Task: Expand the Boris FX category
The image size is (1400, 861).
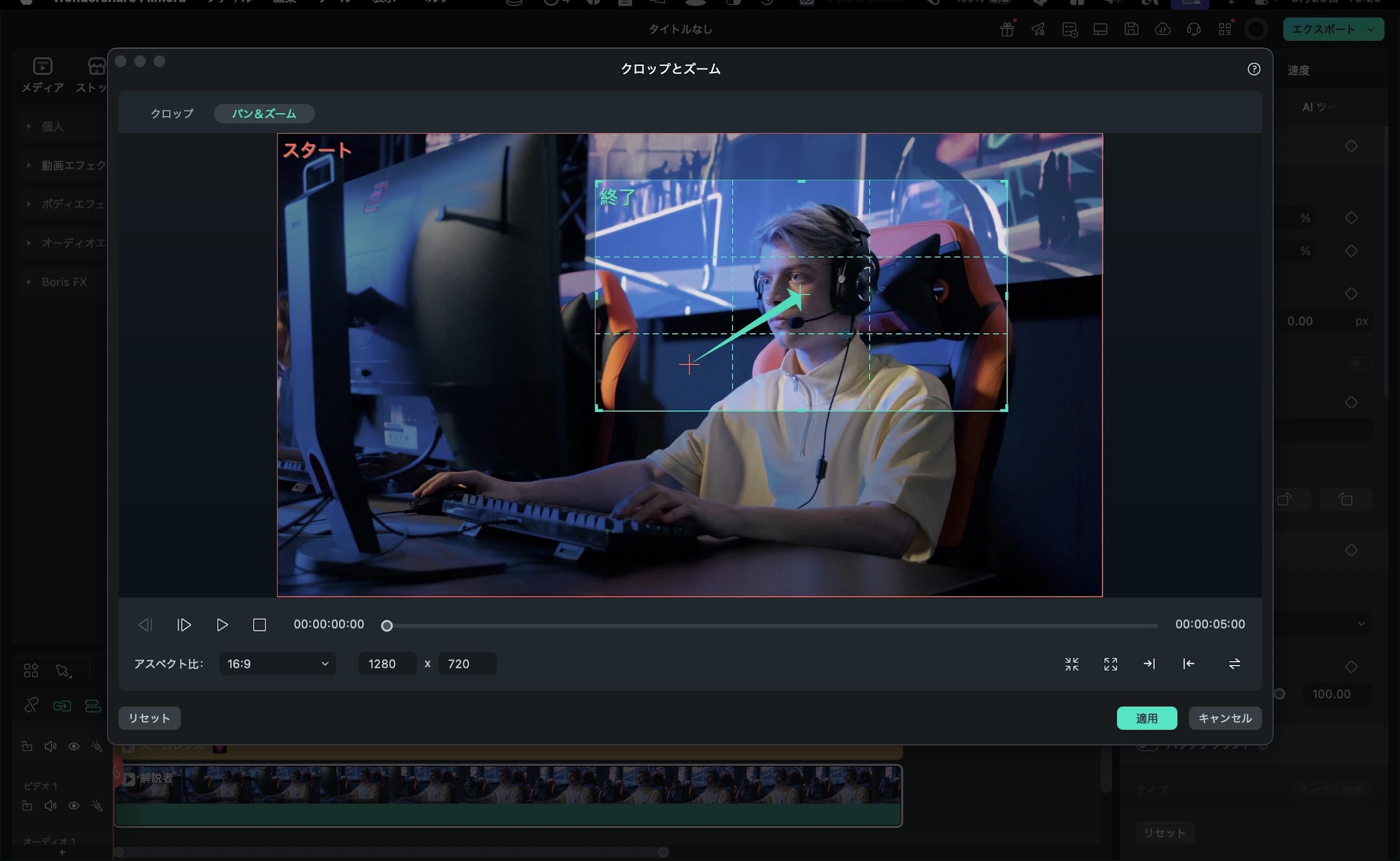Action: pos(29,282)
